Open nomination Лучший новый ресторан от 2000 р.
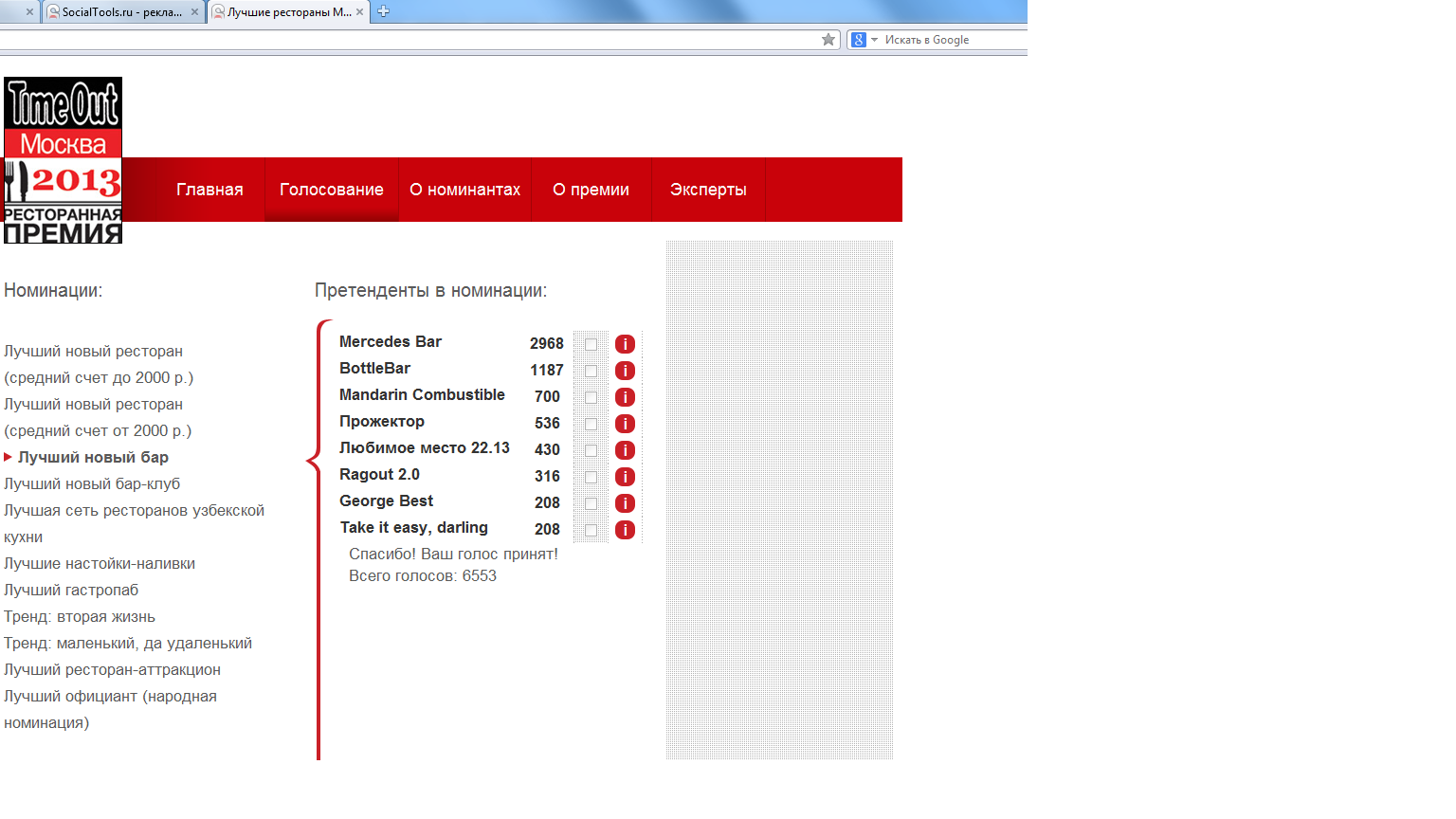Viewport: 1456px width, 819px height. coord(98,417)
